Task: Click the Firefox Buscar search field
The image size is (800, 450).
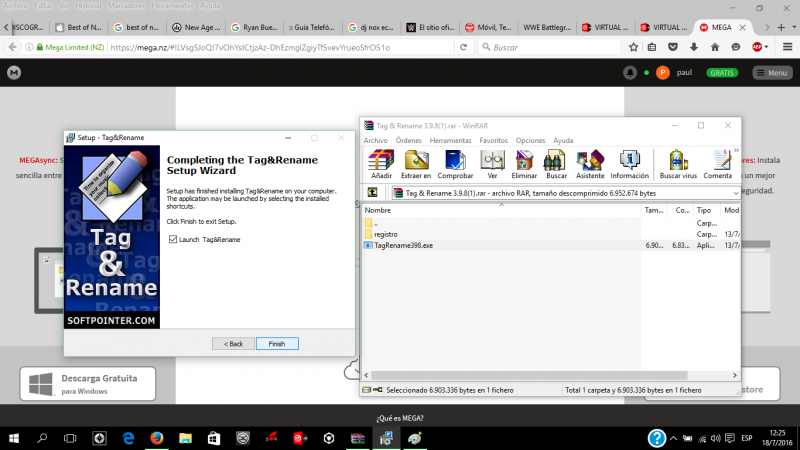Action: [550, 47]
